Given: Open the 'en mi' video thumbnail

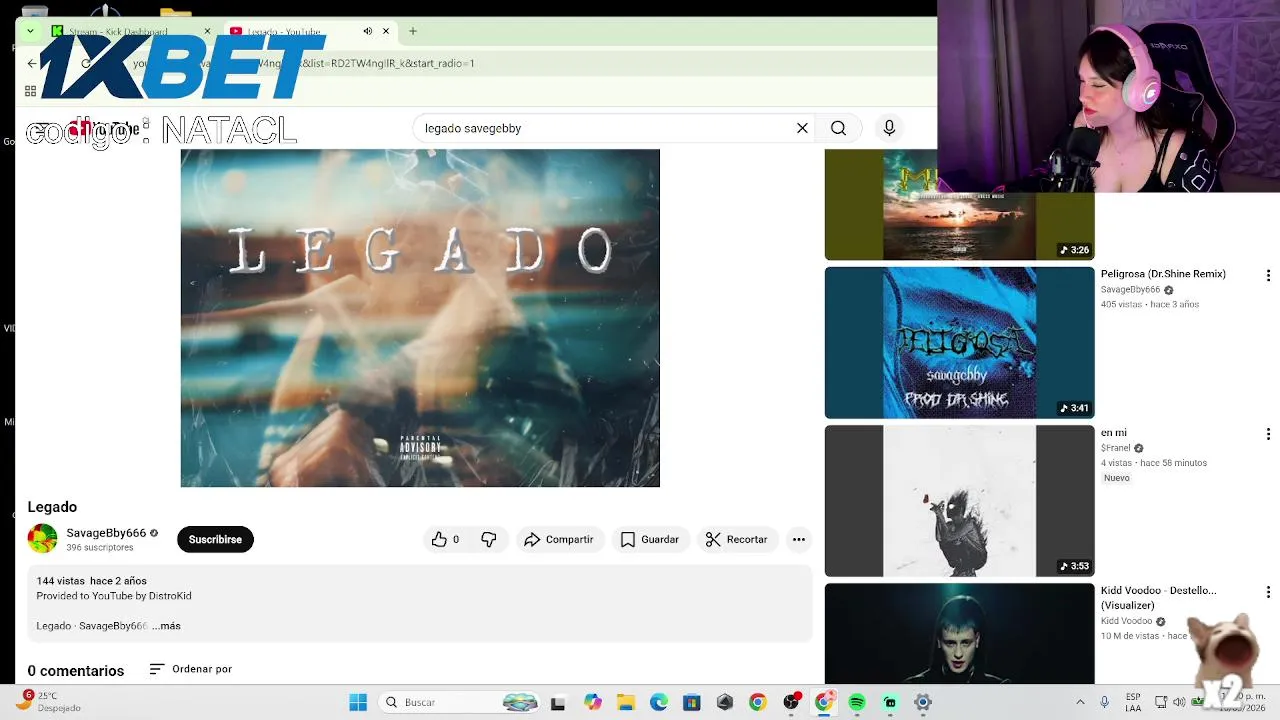Looking at the screenshot, I should [960, 501].
